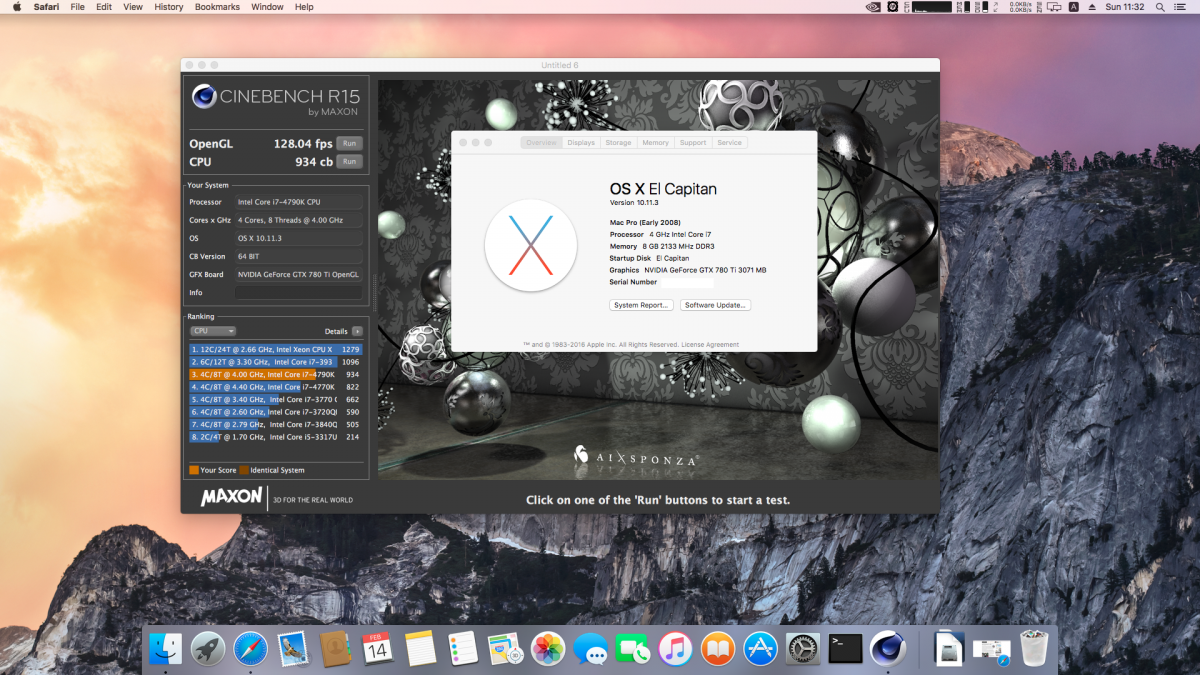Screen dimensions: 1200x675
Task: Switch to Support tab in About This Mac
Action: pos(693,143)
